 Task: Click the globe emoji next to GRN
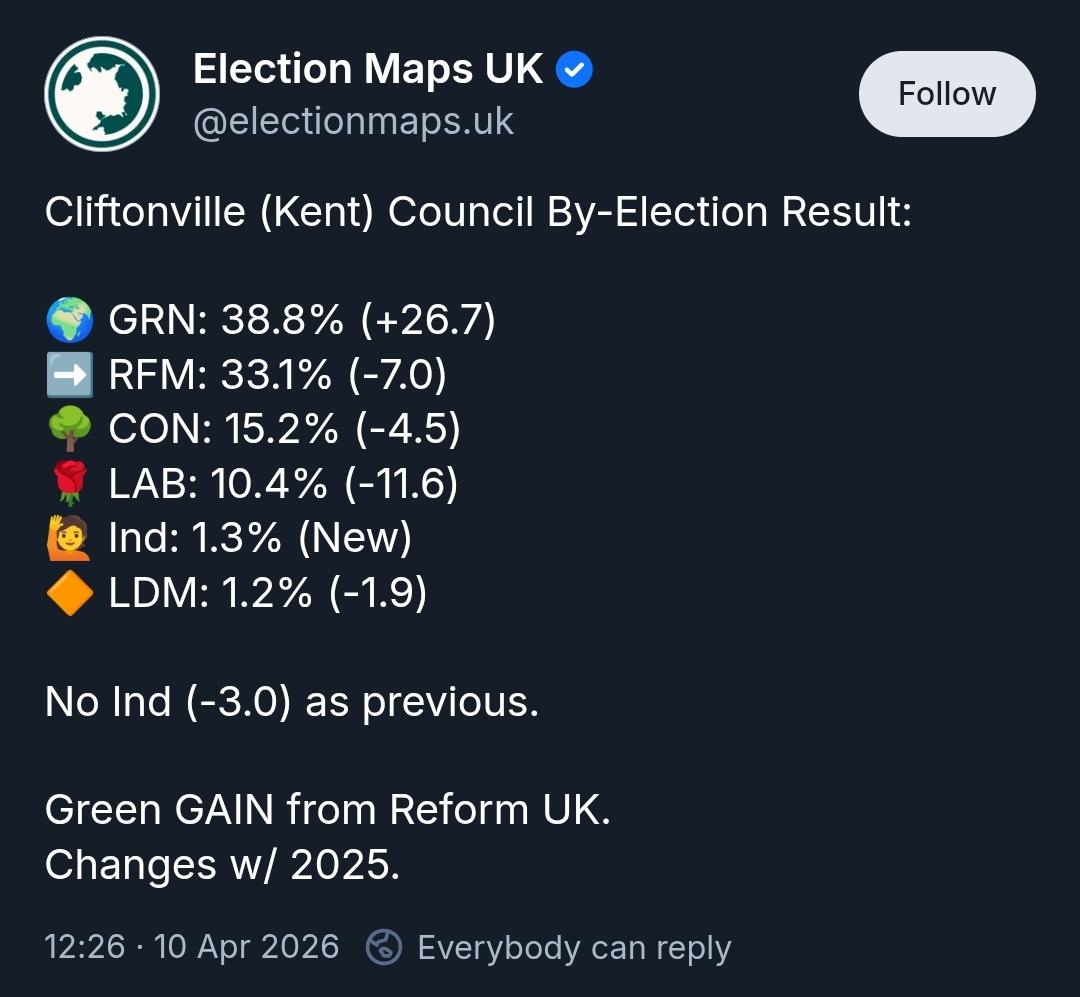70,320
